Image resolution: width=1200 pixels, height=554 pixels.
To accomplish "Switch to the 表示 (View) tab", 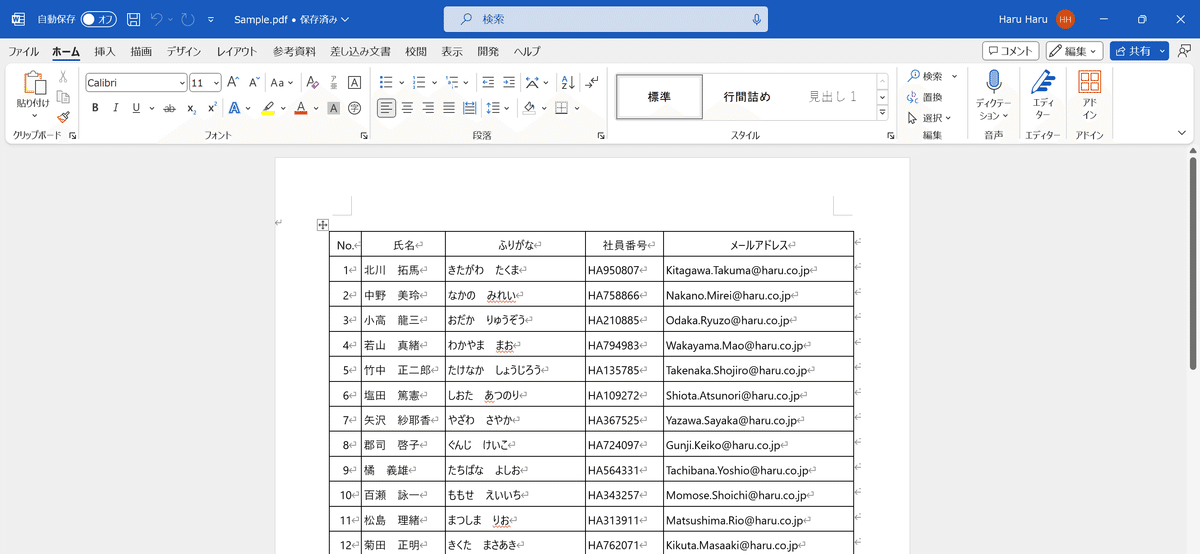I will pyautogui.click(x=452, y=51).
